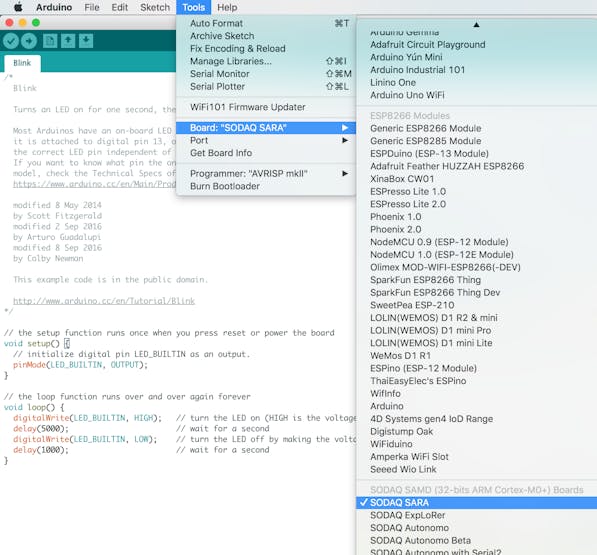Select SODAQ Autonomo Beta board
Viewport: 597px width, 555px height.
(x=477, y=540)
